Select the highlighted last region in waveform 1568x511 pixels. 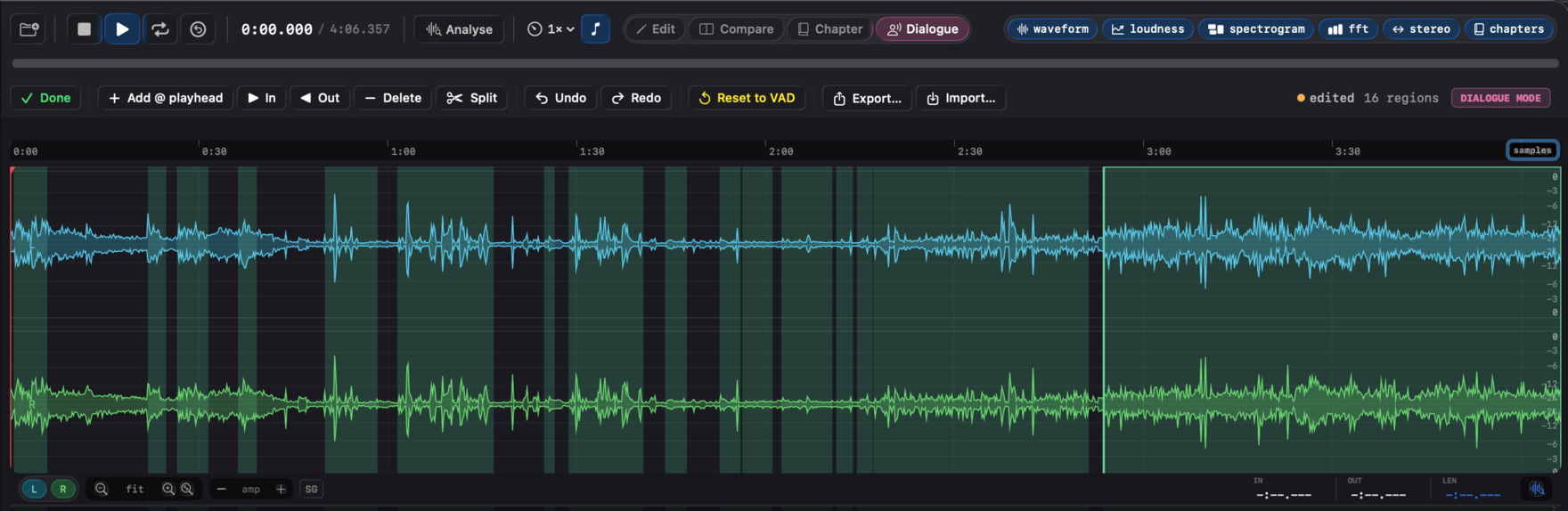pyautogui.click(x=1331, y=320)
